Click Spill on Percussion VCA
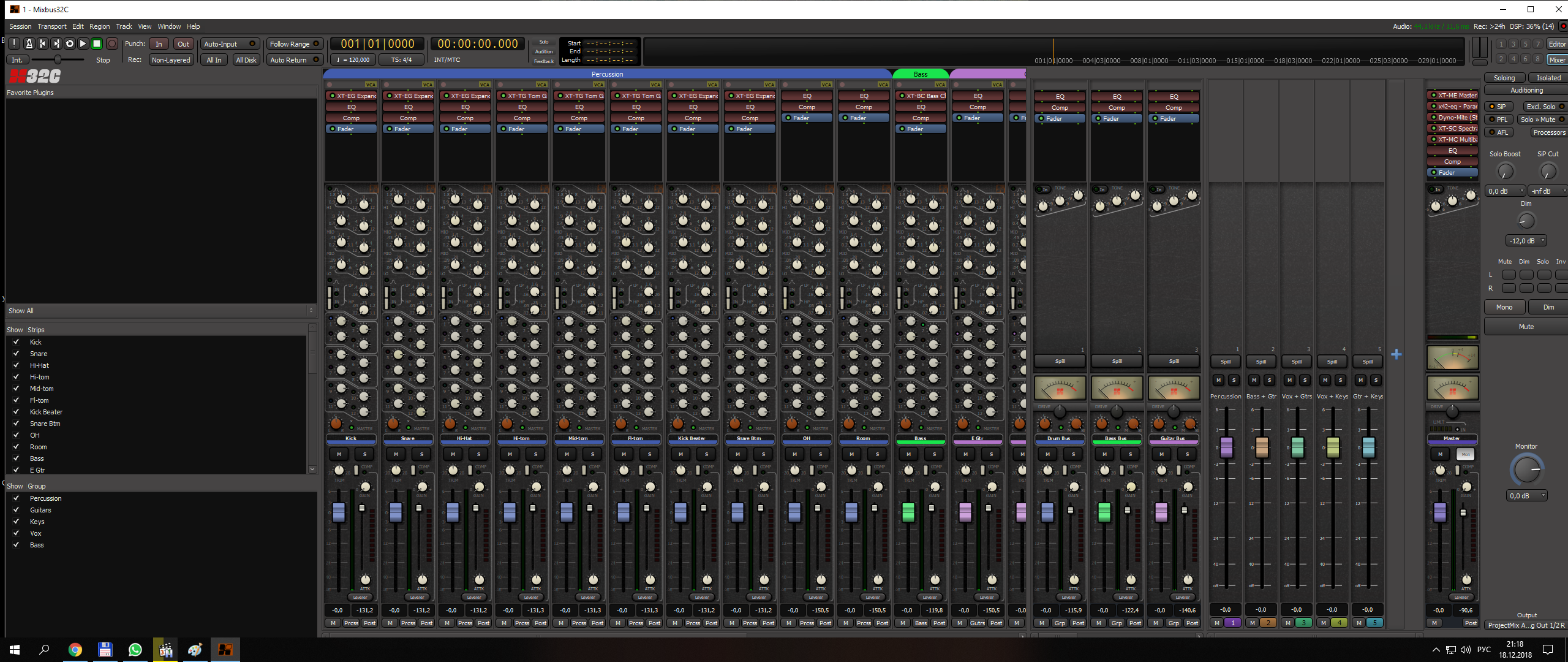The width and height of the screenshot is (1568, 662). (1226, 362)
